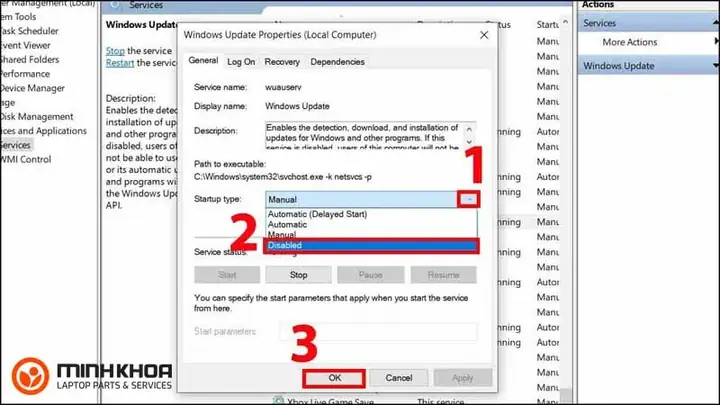Select Disabled in startup type list
The height and width of the screenshot is (405, 720).
371,245
